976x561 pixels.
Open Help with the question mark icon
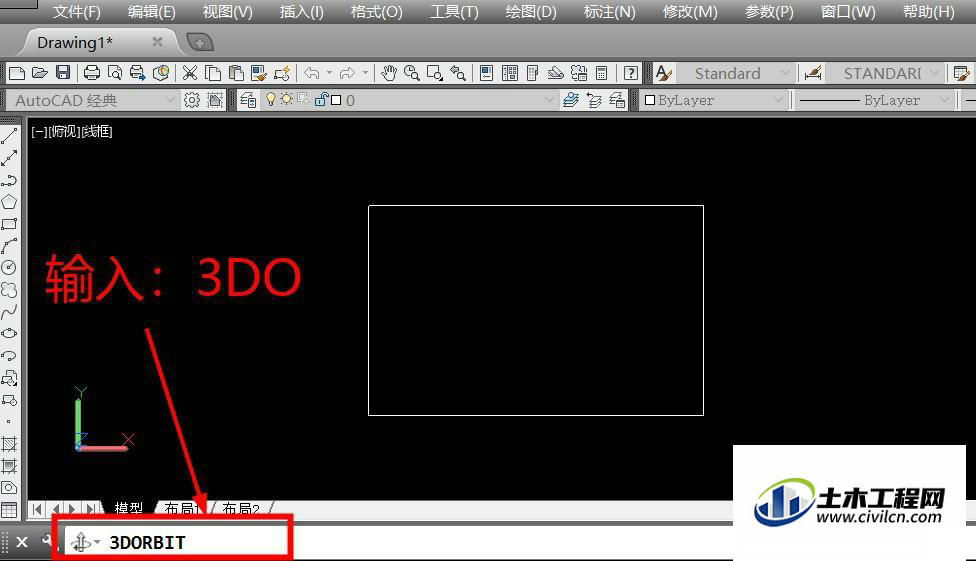[631, 73]
